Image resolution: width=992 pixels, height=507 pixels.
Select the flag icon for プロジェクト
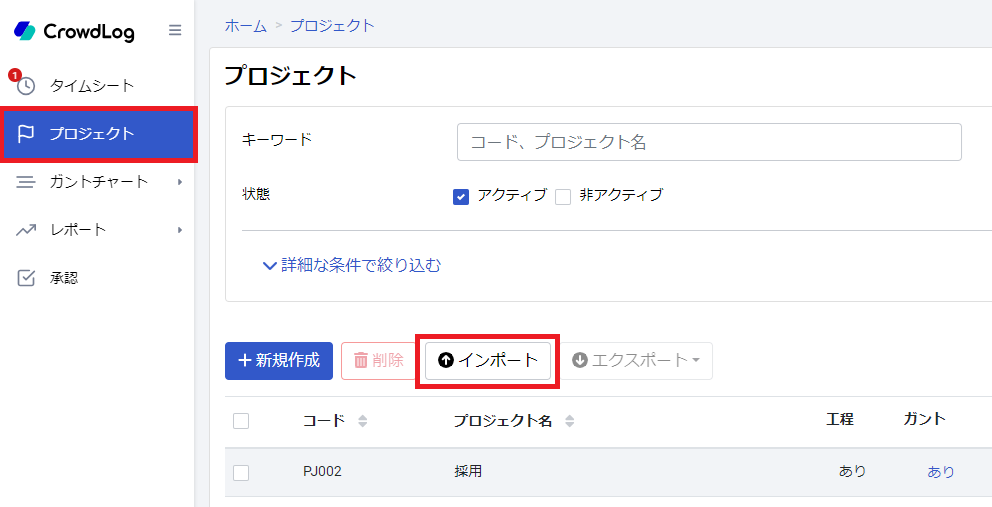25,134
